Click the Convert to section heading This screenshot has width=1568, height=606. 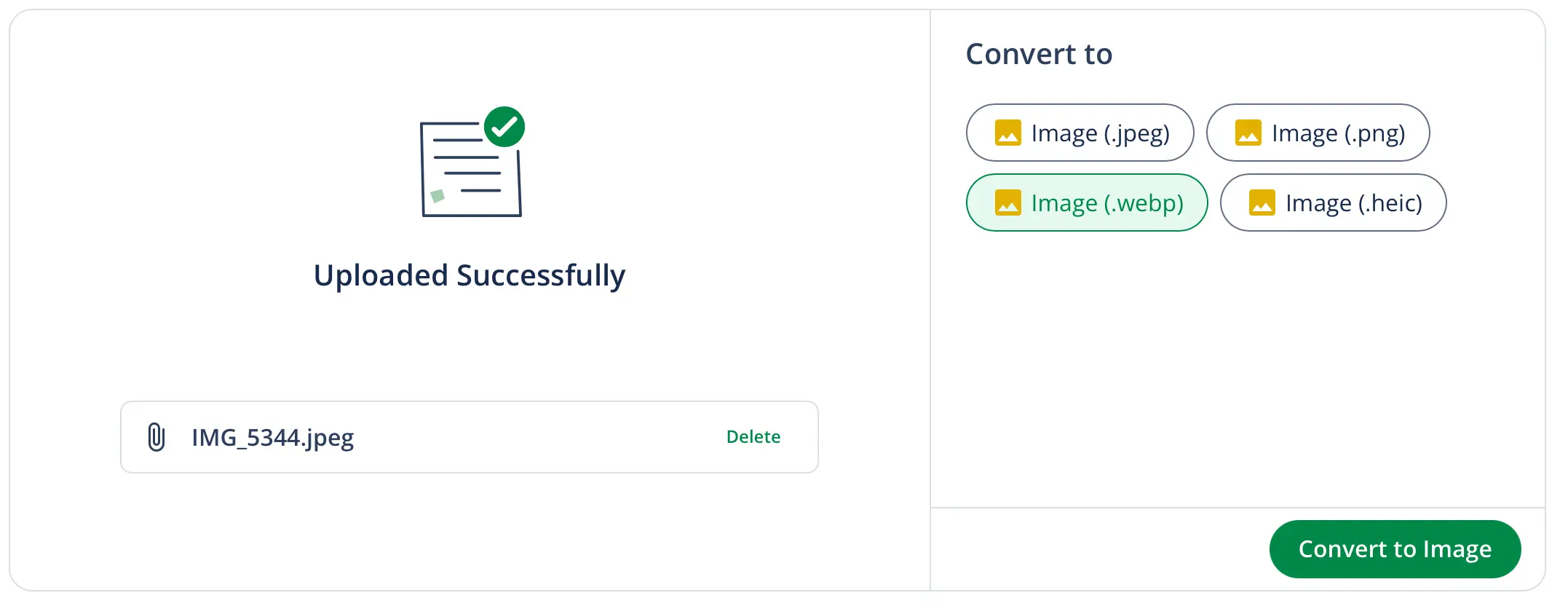1039,53
